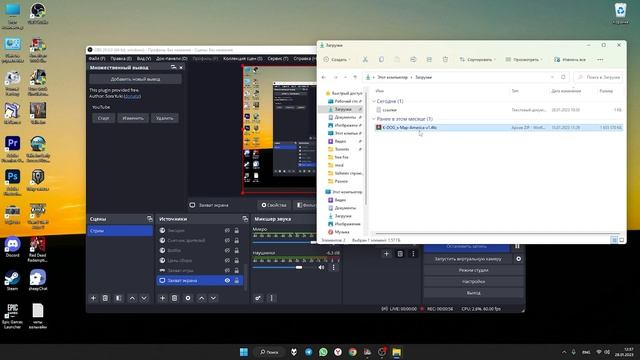640x360 pixels.
Task: Show the Захват игры source
Action: coord(227,271)
